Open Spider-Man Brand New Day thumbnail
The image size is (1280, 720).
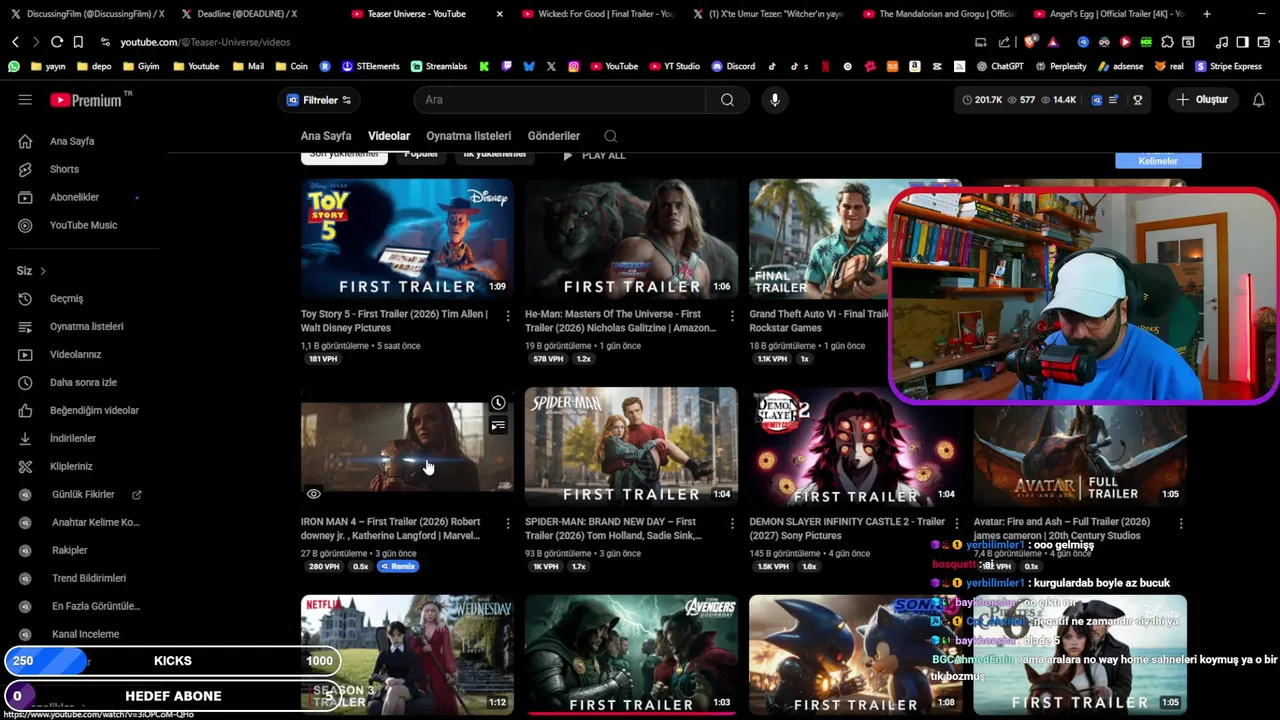coord(631,447)
